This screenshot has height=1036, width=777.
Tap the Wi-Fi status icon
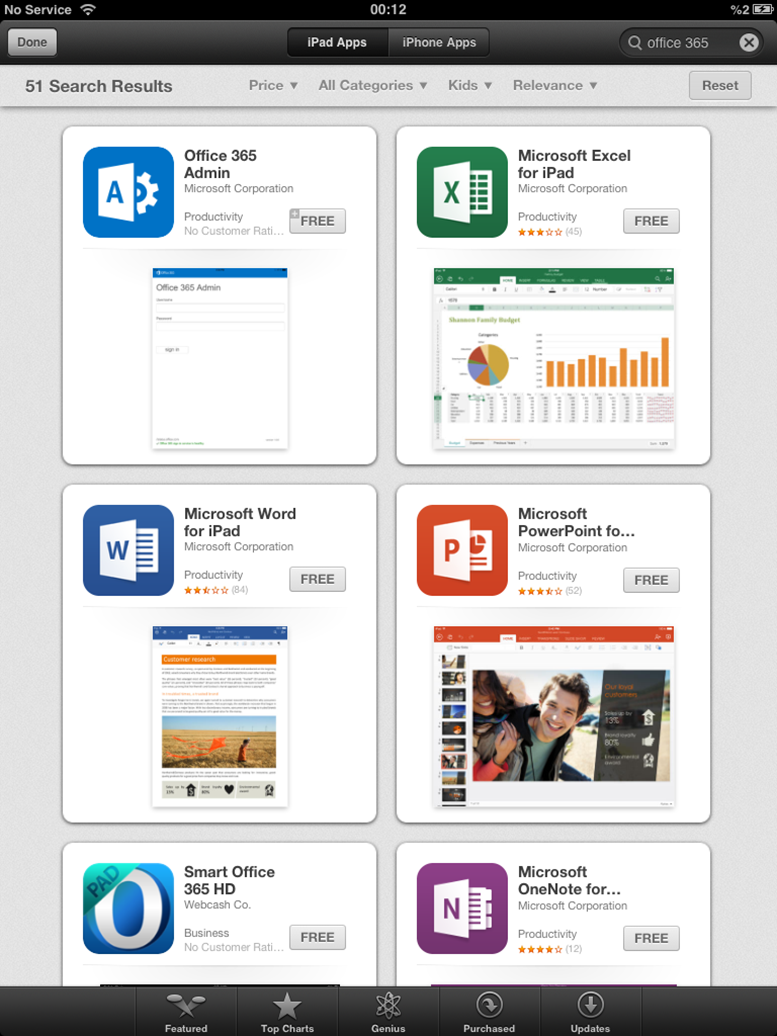87,9
